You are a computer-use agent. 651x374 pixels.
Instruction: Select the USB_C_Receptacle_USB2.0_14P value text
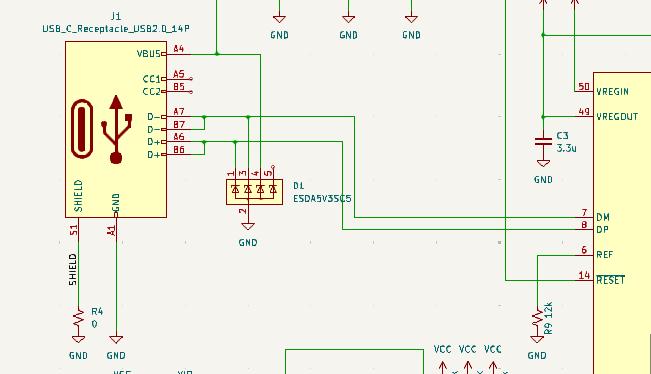(x=116, y=29)
